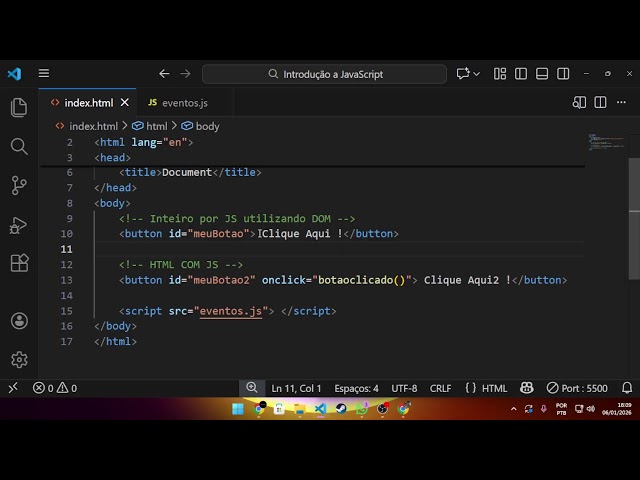Open Customize Layout icon in title bar
640x480 pixels.
point(500,74)
